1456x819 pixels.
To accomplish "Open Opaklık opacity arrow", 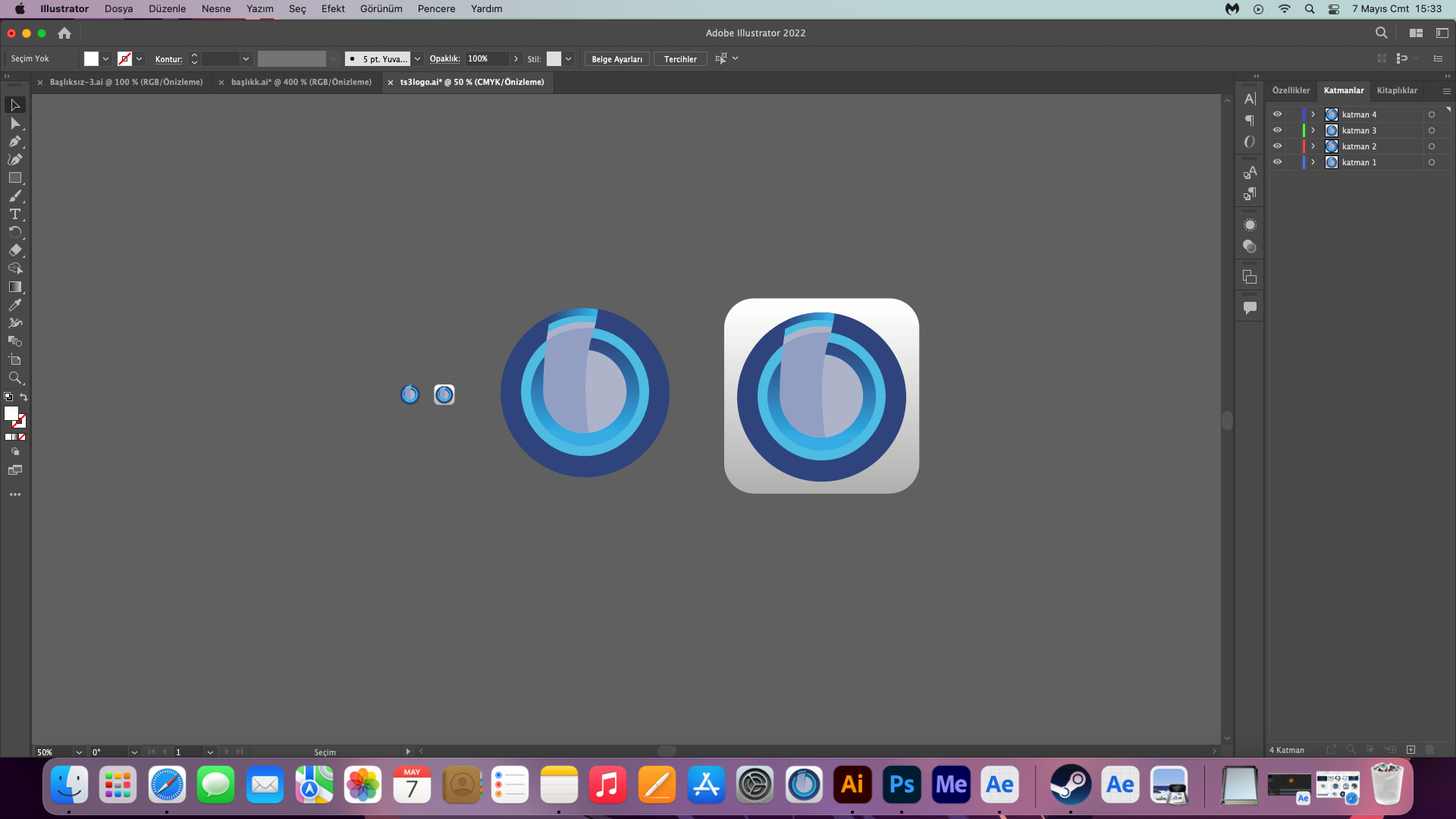I will [x=516, y=59].
